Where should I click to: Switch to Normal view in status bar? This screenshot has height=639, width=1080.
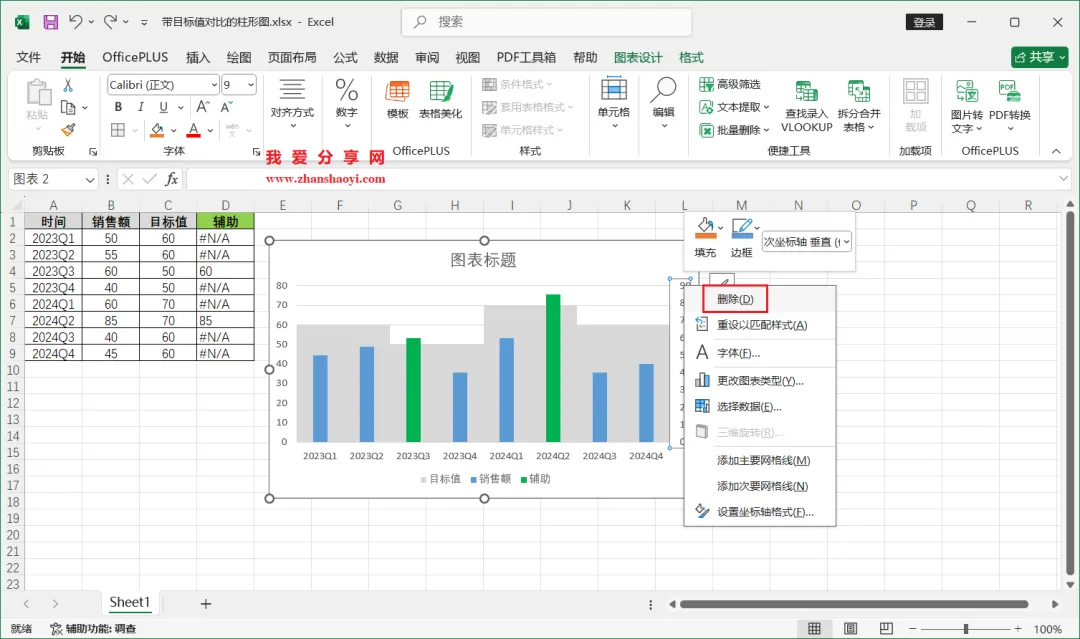tap(814, 628)
